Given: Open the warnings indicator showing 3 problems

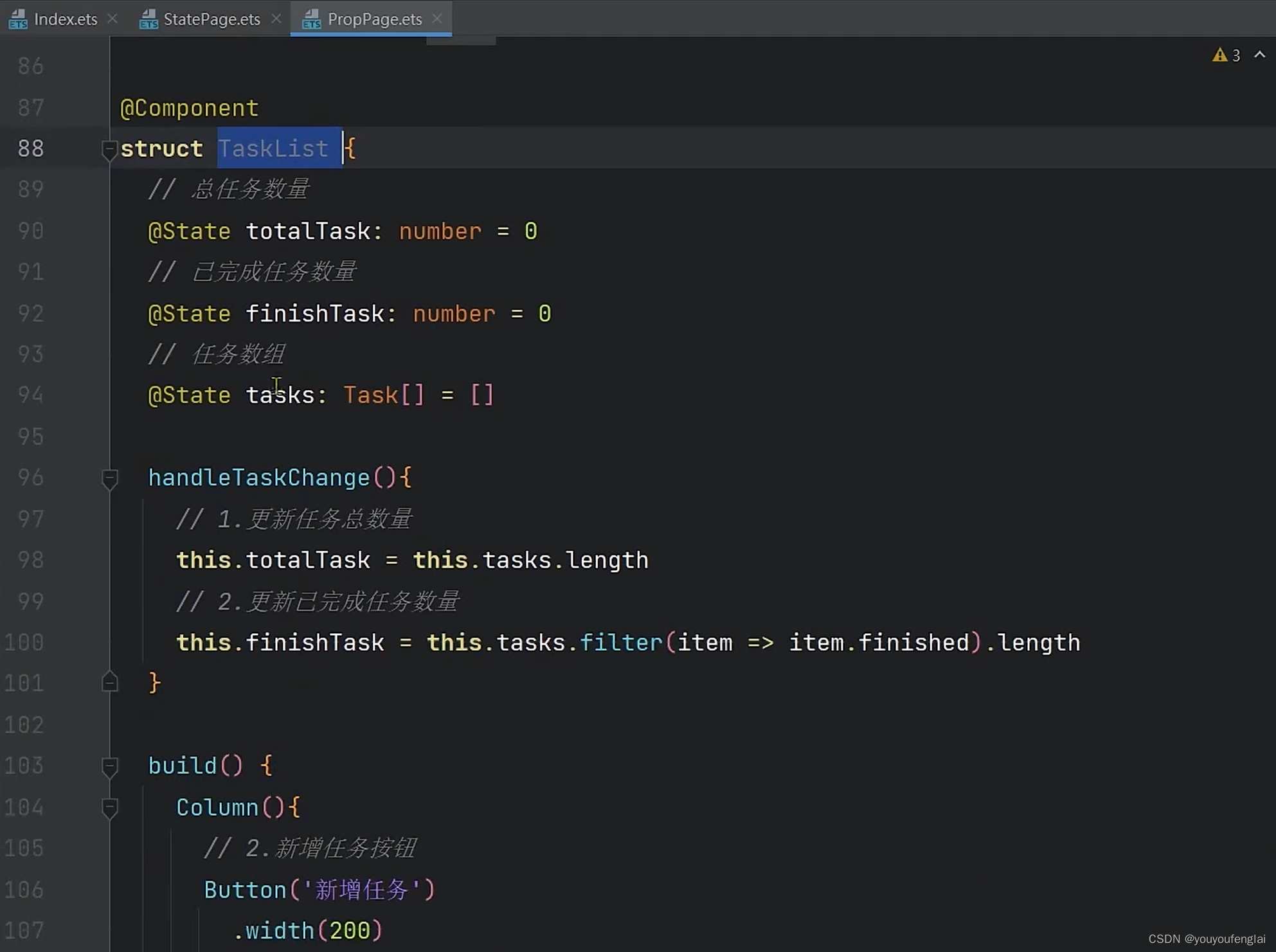Looking at the screenshot, I should (x=1227, y=55).
